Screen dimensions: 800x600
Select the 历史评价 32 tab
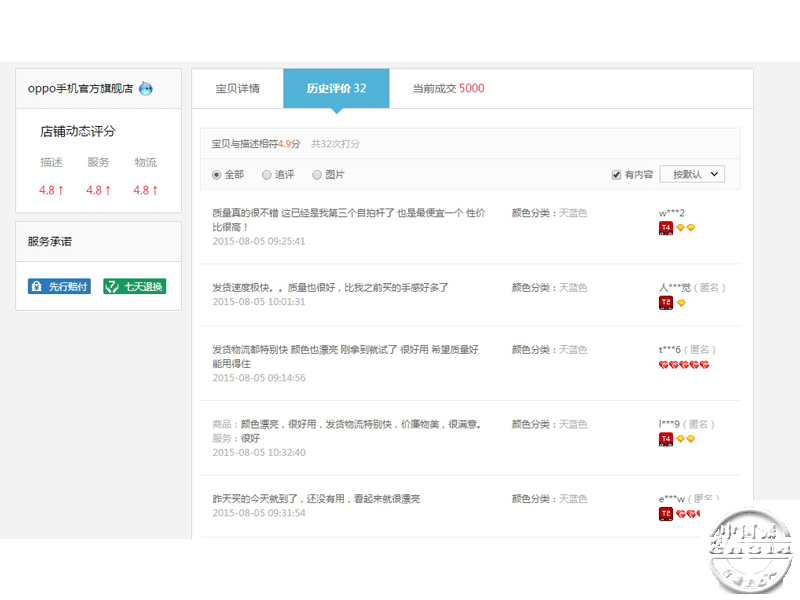coord(336,88)
